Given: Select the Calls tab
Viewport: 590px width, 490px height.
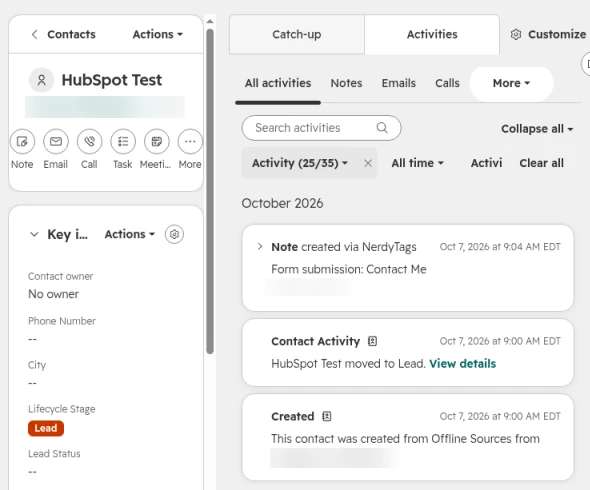Looking at the screenshot, I should point(447,83).
